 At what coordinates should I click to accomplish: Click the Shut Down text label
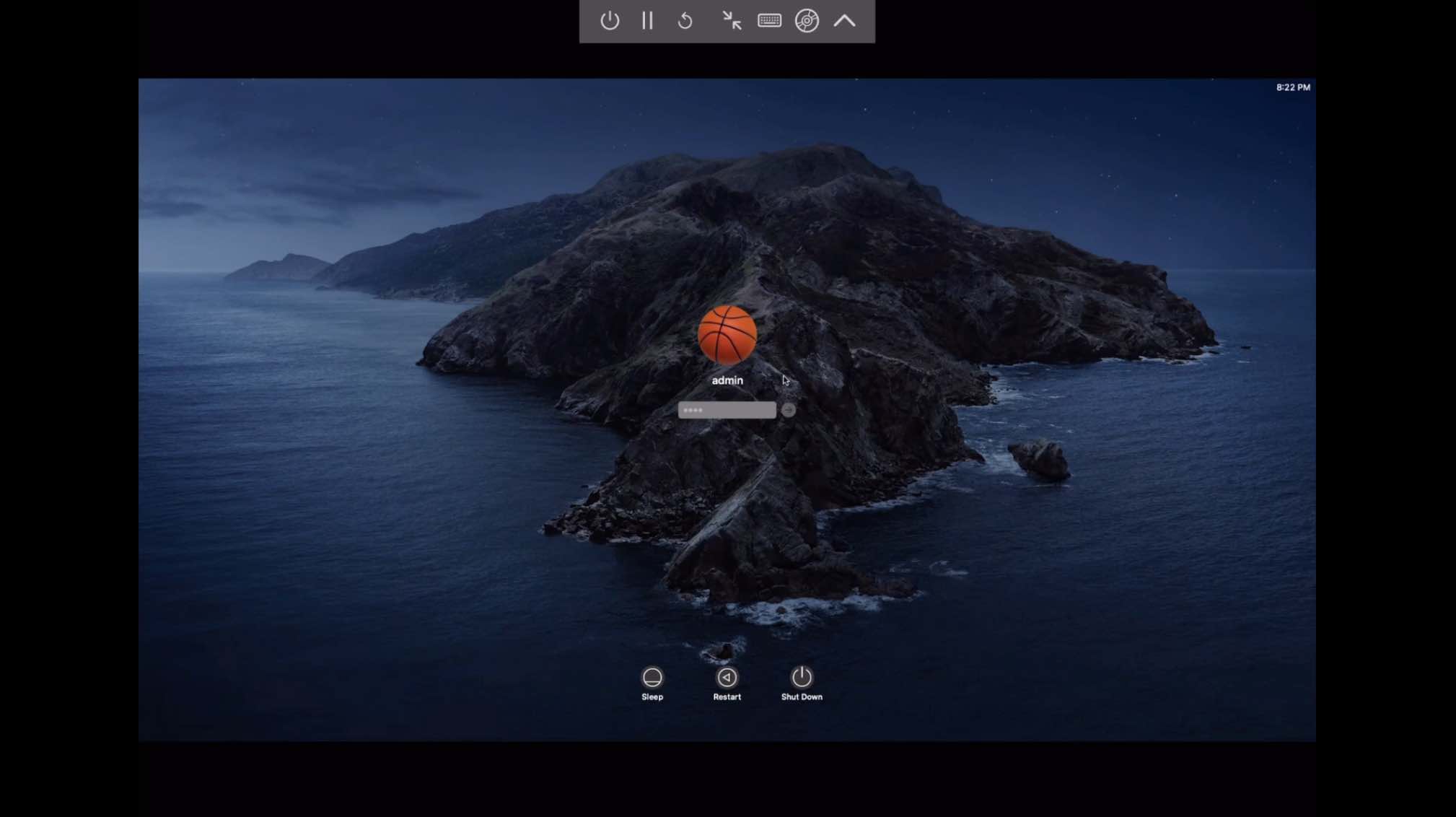(x=802, y=696)
